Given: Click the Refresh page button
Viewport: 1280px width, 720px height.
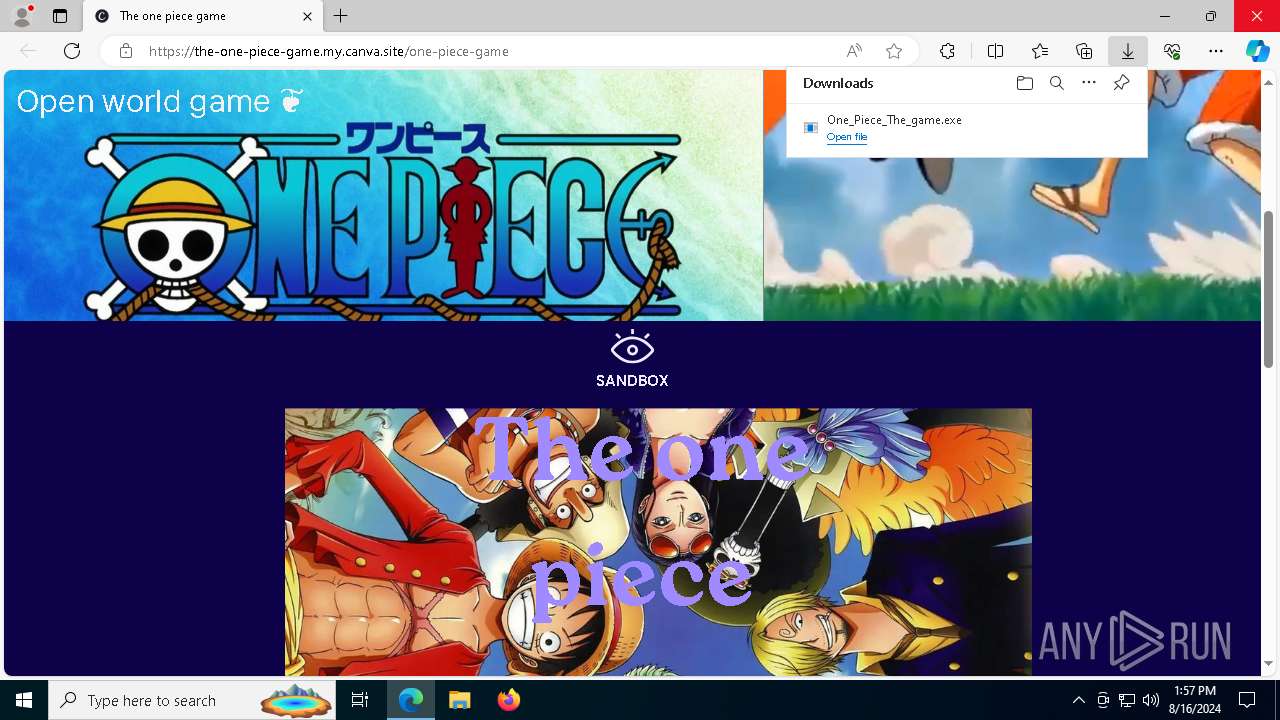Looking at the screenshot, I should click(72, 51).
